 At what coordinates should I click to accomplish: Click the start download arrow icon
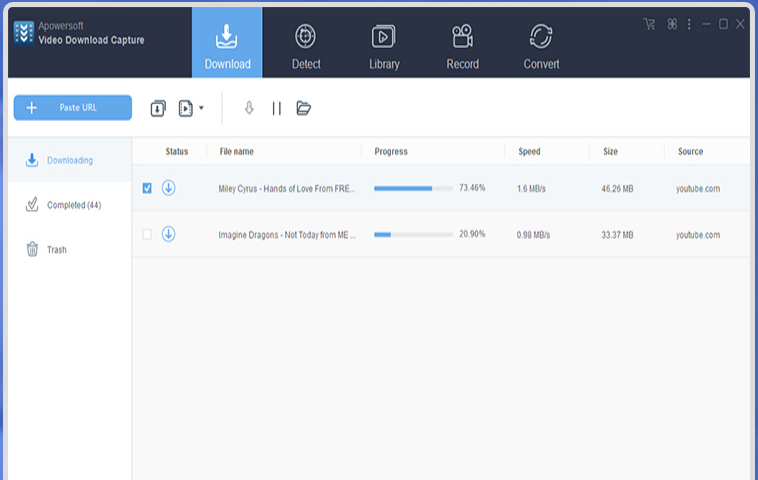(249, 108)
